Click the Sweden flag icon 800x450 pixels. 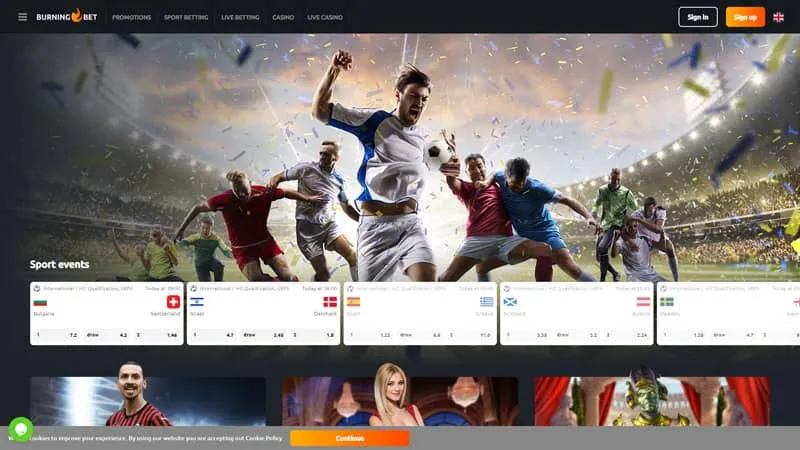coord(666,302)
